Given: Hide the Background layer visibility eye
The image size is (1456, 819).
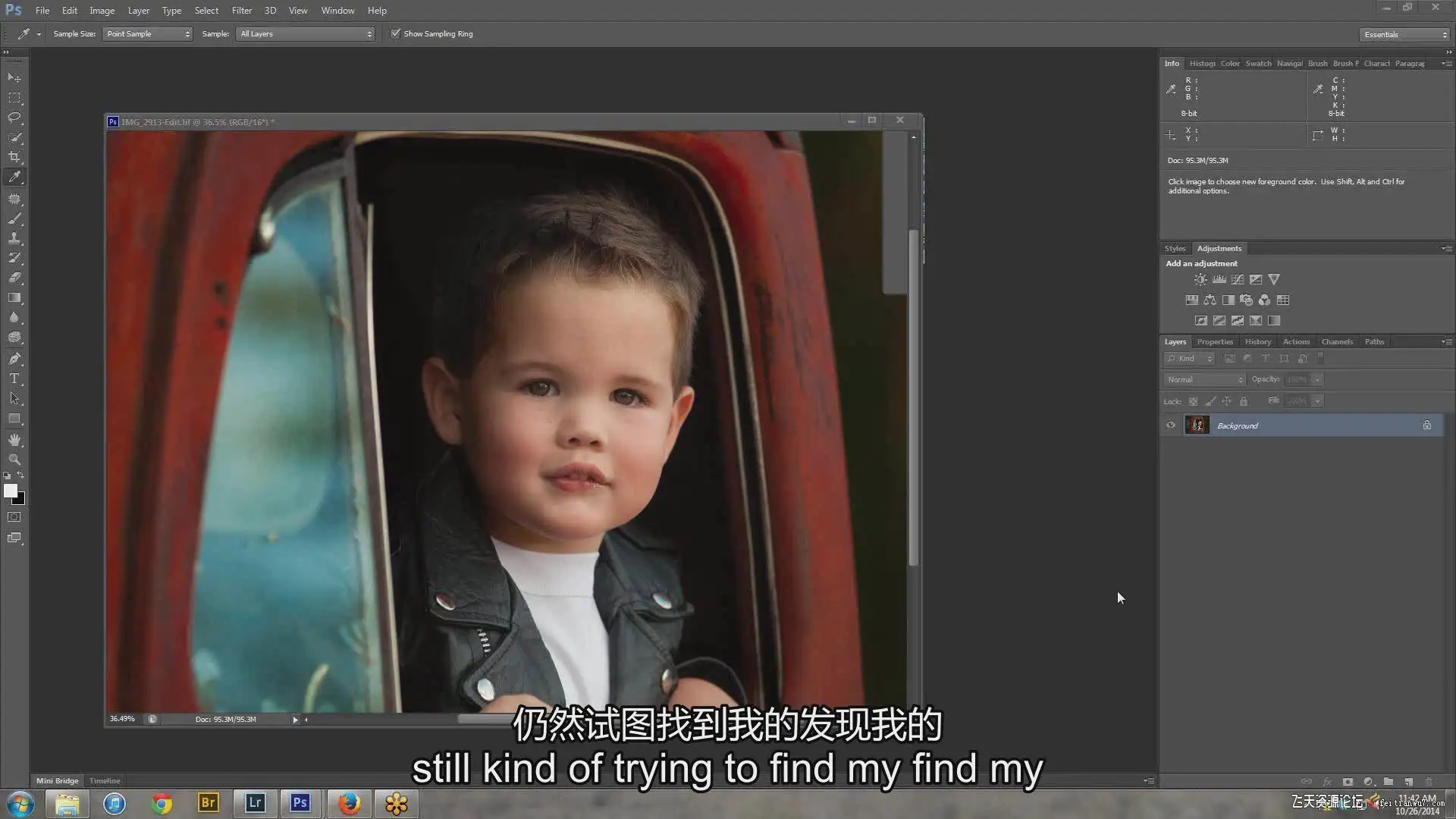Looking at the screenshot, I should (x=1171, y=425).
